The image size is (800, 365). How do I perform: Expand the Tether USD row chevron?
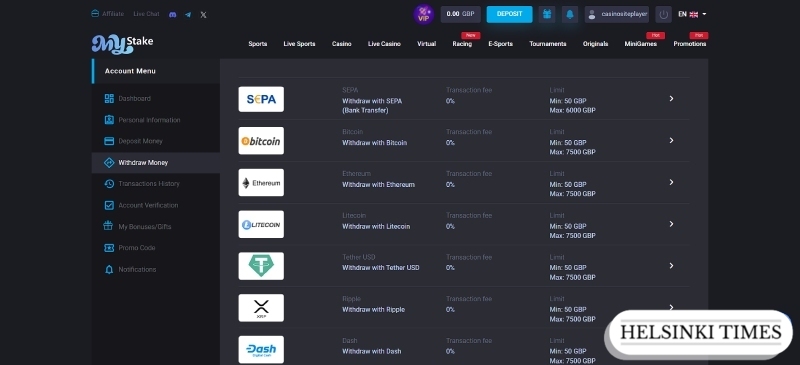coord(671,266)
